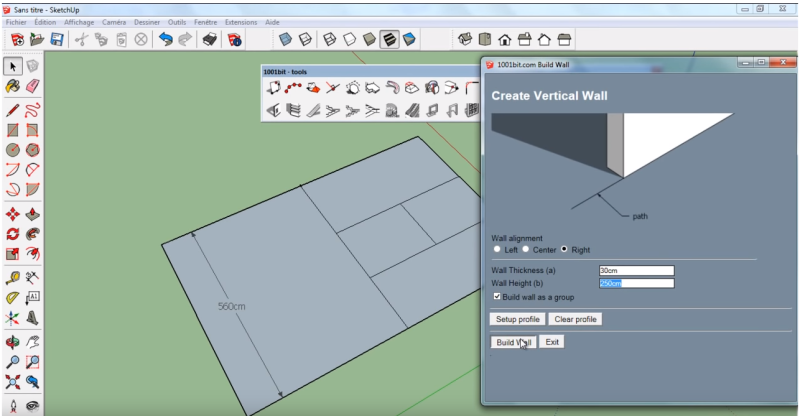Select the Freehand squiggle tool
The image size is (800, 416).
click(x=33, y=110)
